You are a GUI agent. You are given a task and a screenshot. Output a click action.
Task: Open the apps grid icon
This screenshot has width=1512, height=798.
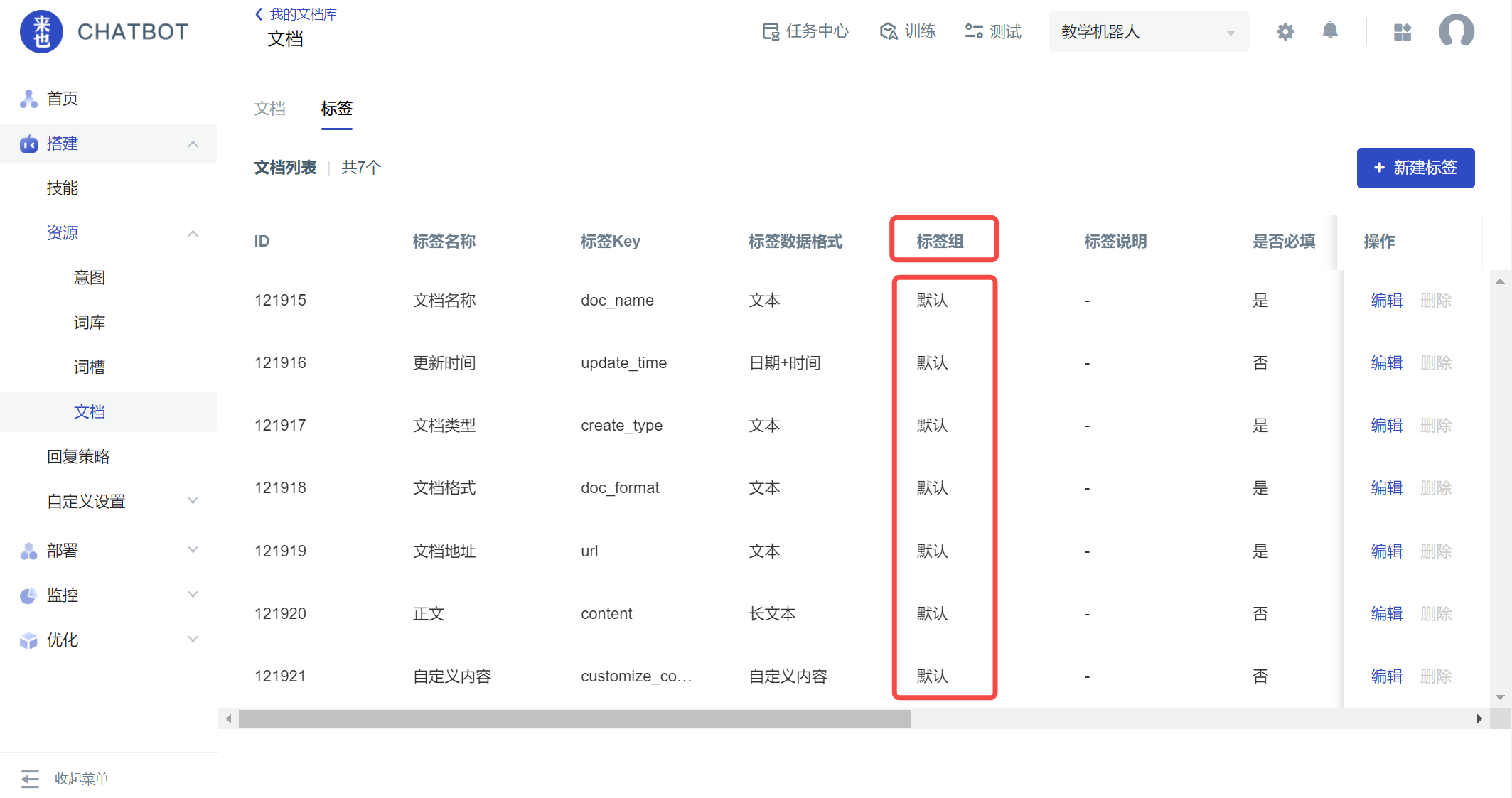(1403, 32)
